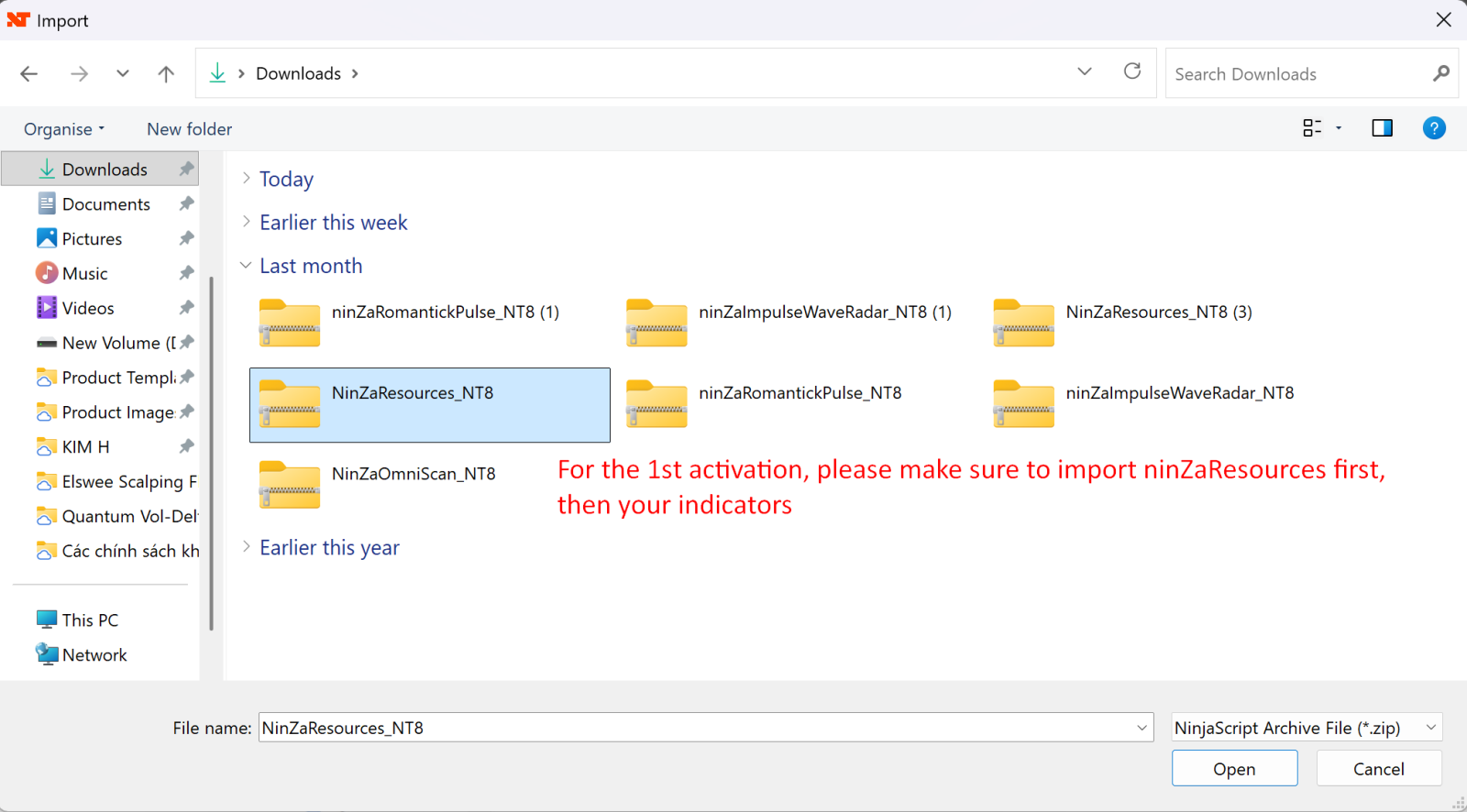Click the Open button
The image size is (1467, 812).
(1234, 769)
